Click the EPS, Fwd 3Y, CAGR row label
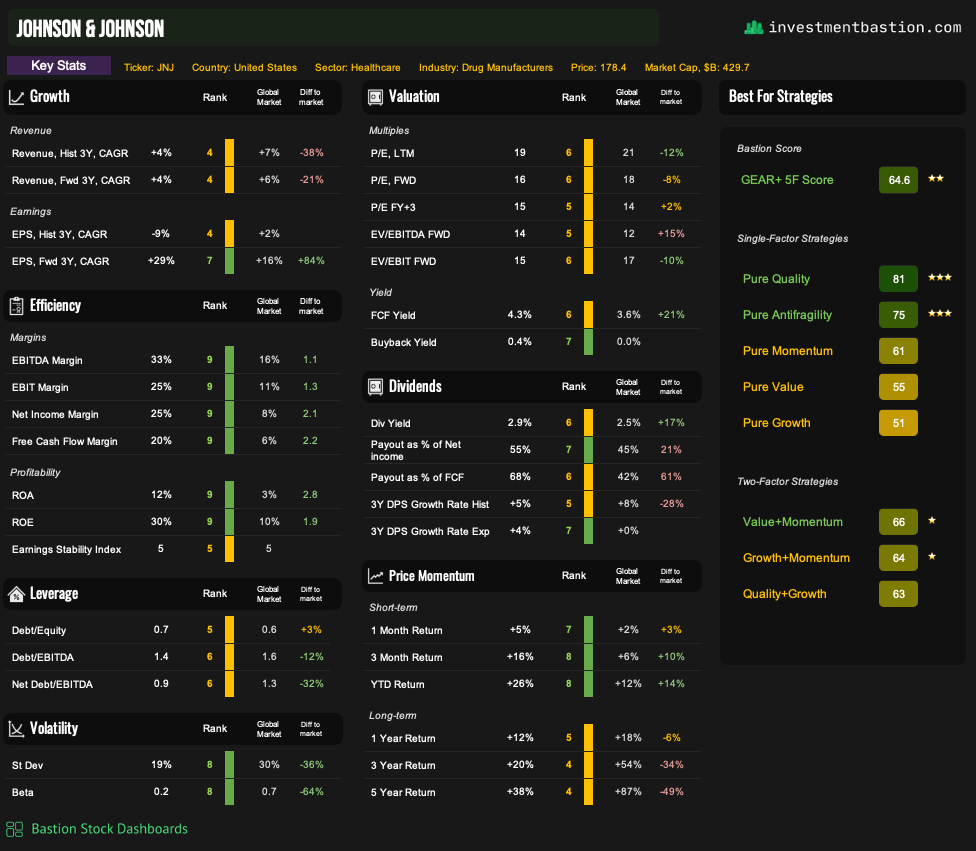Viewport: 976px width, 851px height. (60, 261)
